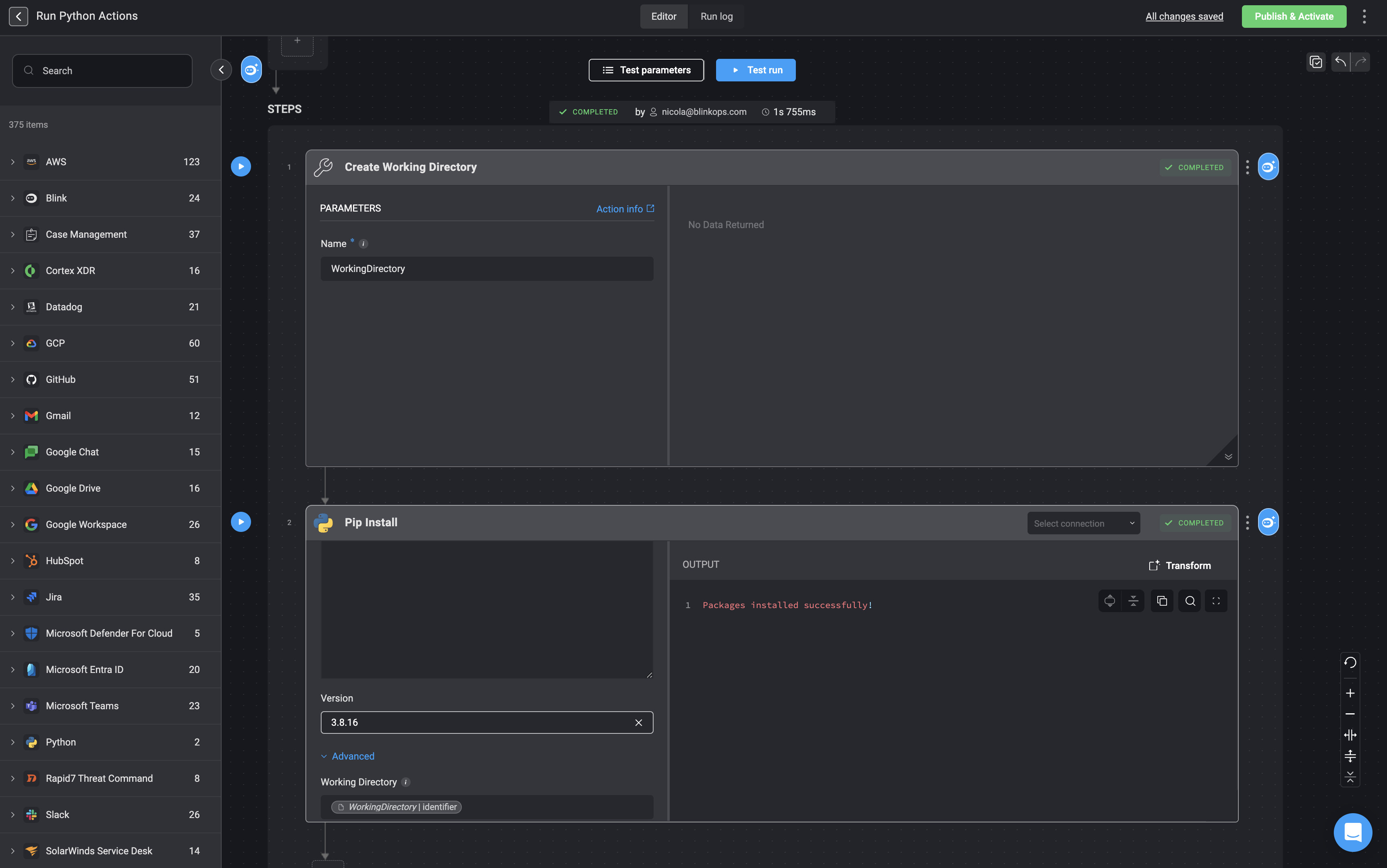Image resolution: width=1387 pixels, height=868 pixels.
Task: Go back using the top-left arrow
Action: (x=19, y=16)
